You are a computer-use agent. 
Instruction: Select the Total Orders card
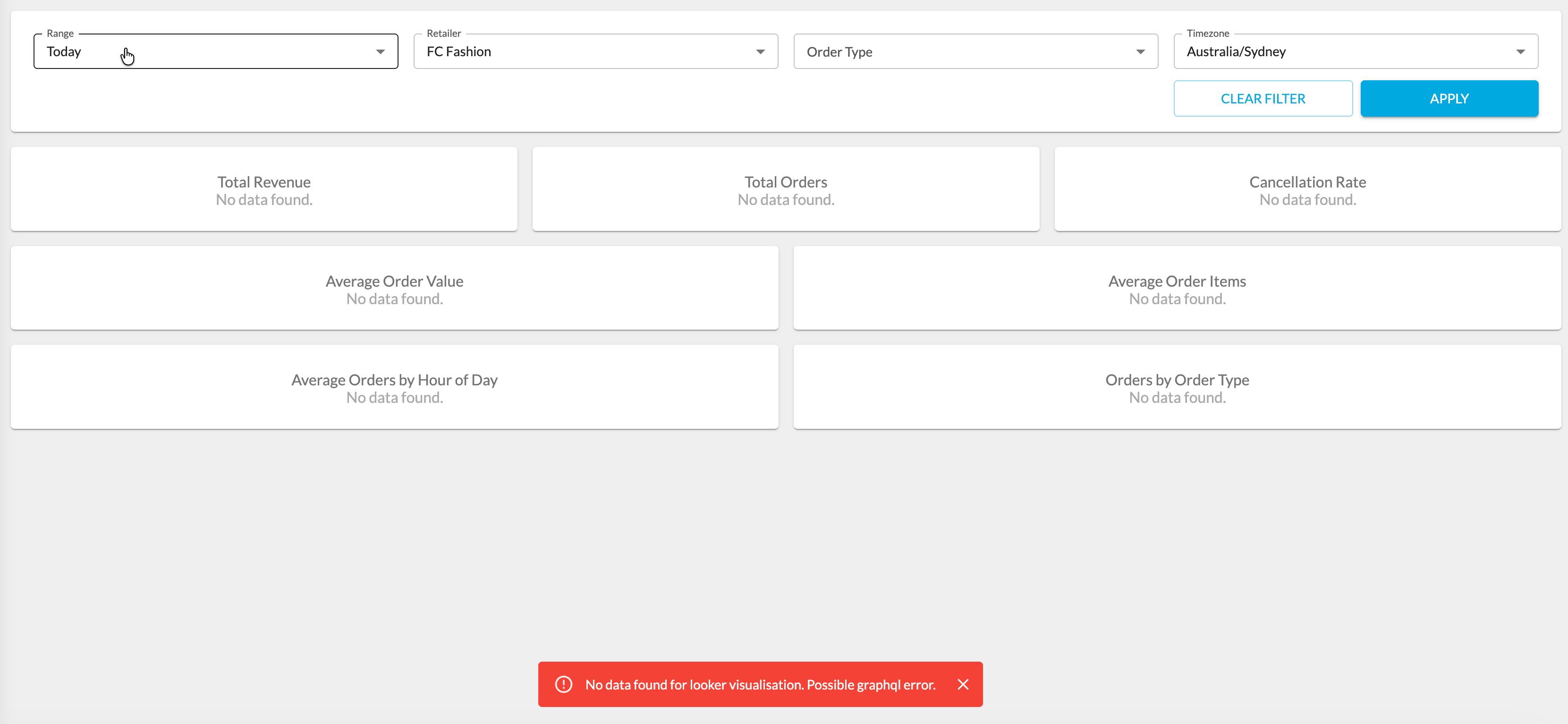tap(785, 189)
